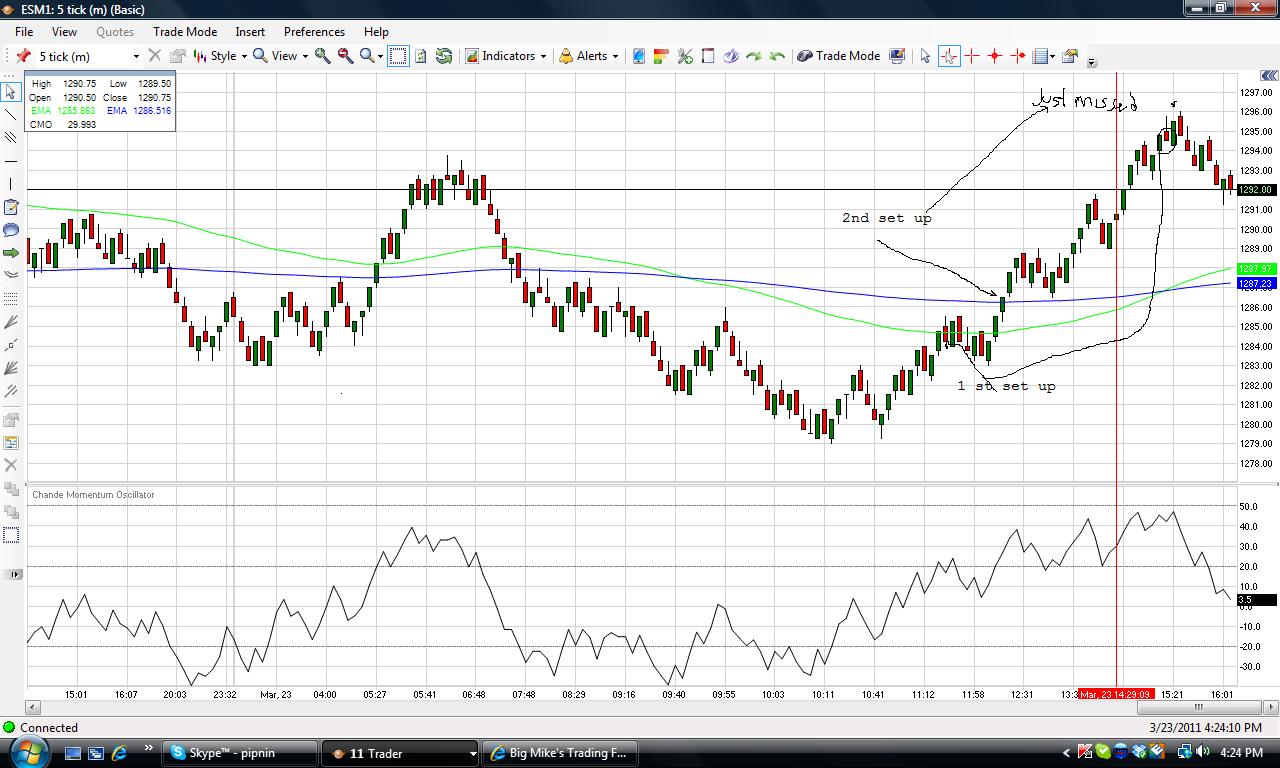Click the Windows Start button
1280x768 pixels.
click(x=28, y=752)
